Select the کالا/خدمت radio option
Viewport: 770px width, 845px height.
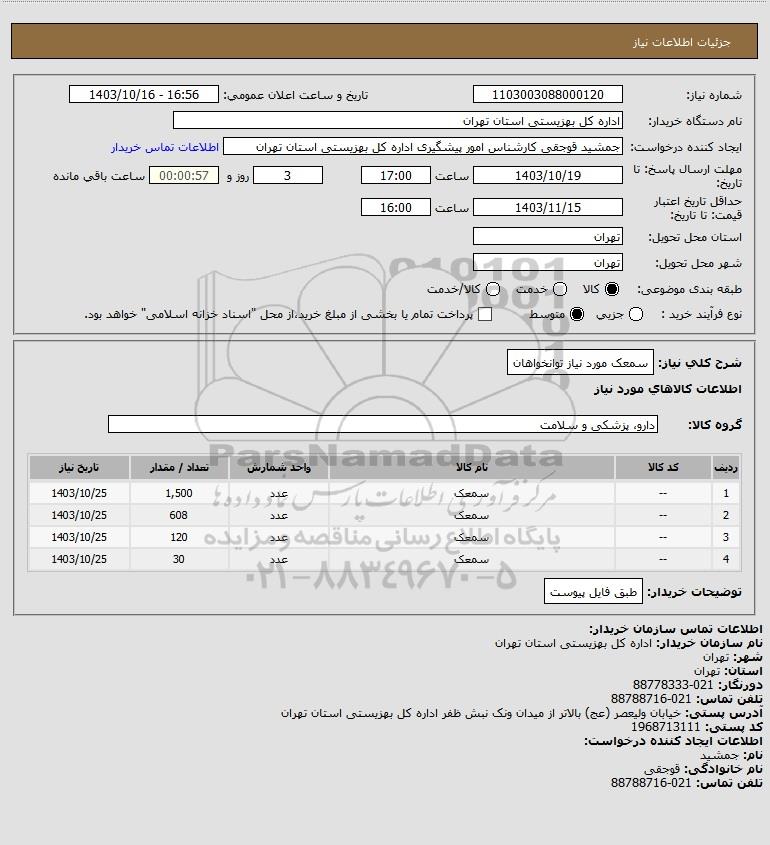click(x=492, y=289)
